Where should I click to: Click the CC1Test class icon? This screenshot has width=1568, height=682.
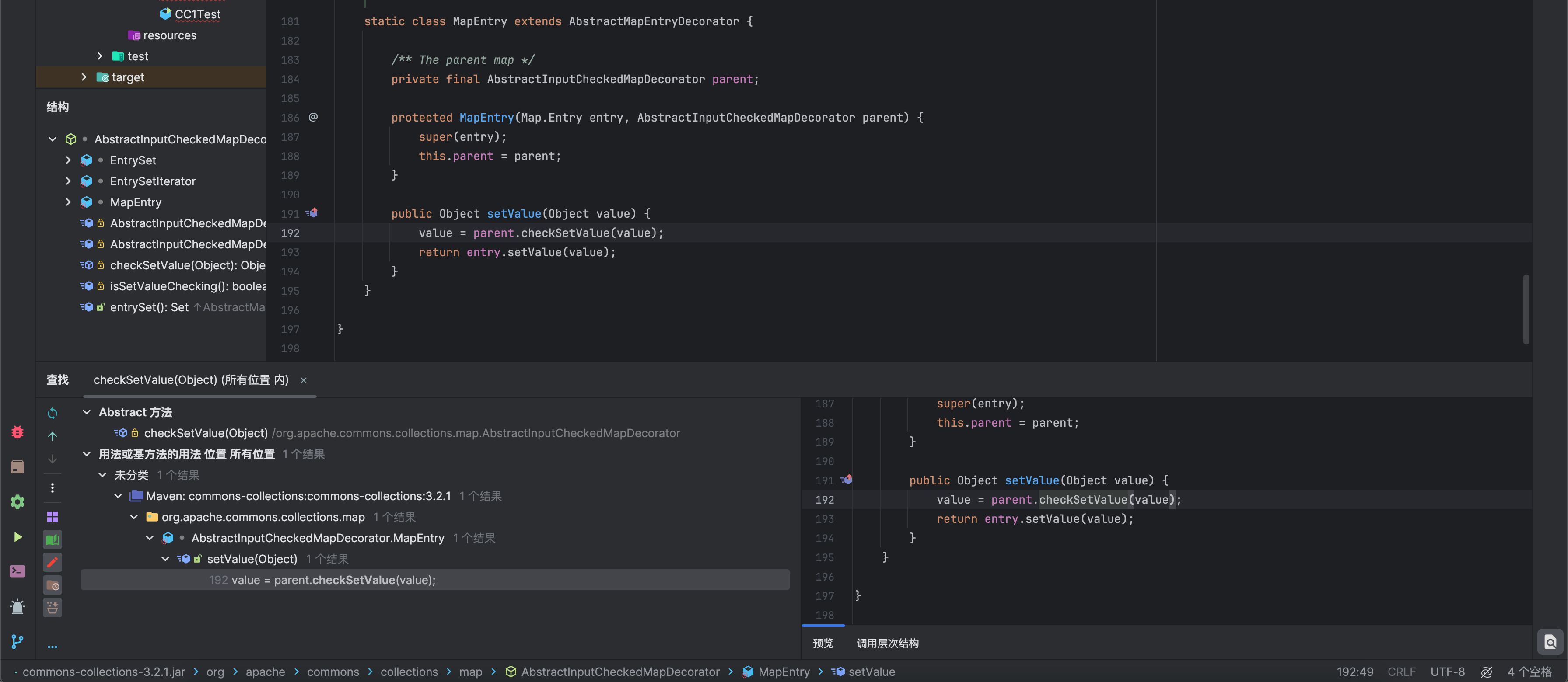coord(165,14)
